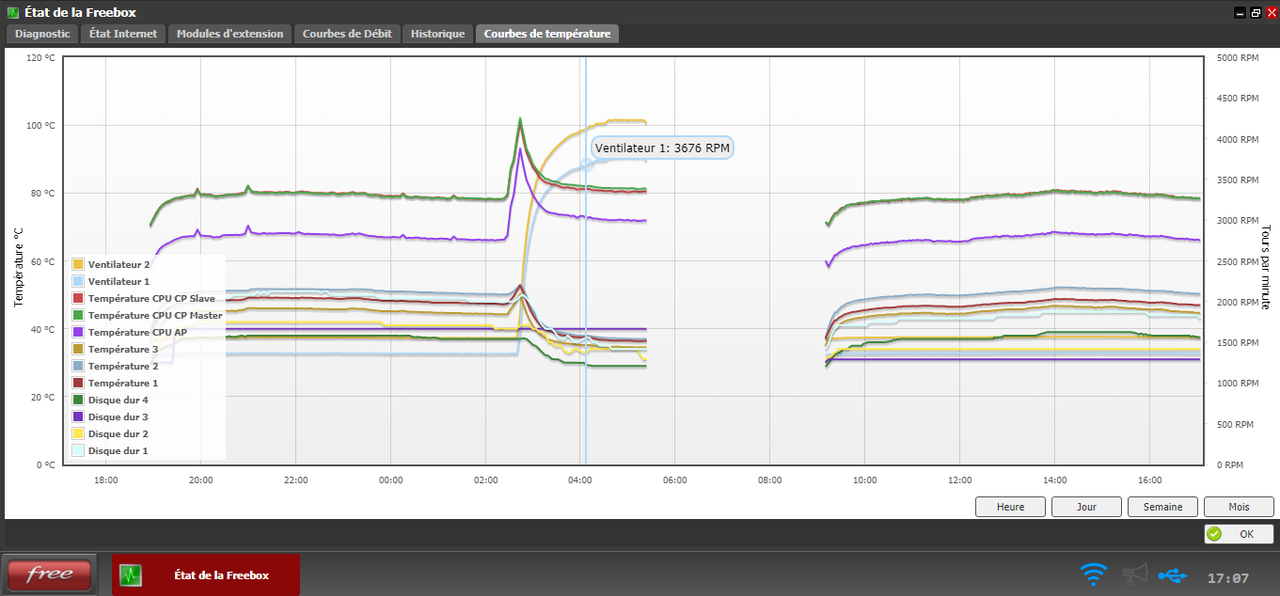The image size is (1280, 596).
Task: Open the Historique tab
Action: tap(438, 33)
